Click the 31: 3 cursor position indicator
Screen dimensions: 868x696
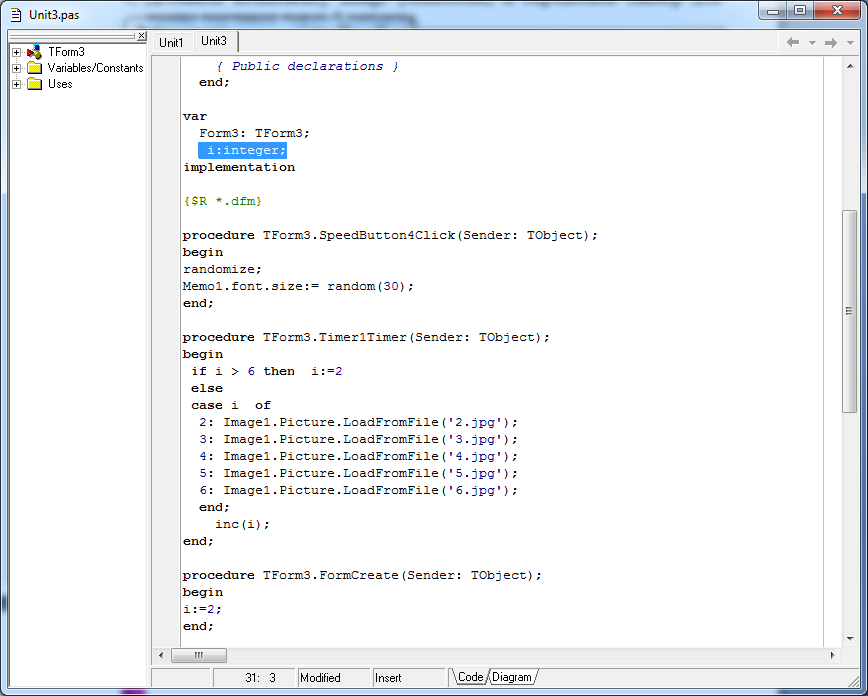tap(254, 678)
